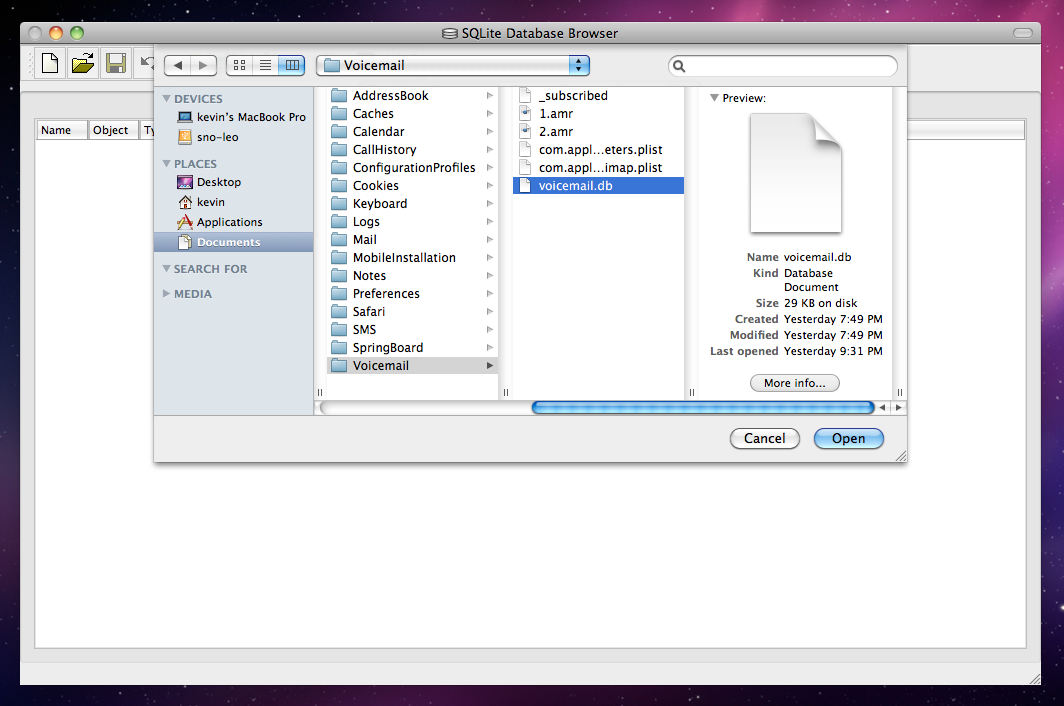The width and height of the screenshot is (1064, 706).
Task: Select the com.appl...eters.plist file
Action: (x=598, y=149)
